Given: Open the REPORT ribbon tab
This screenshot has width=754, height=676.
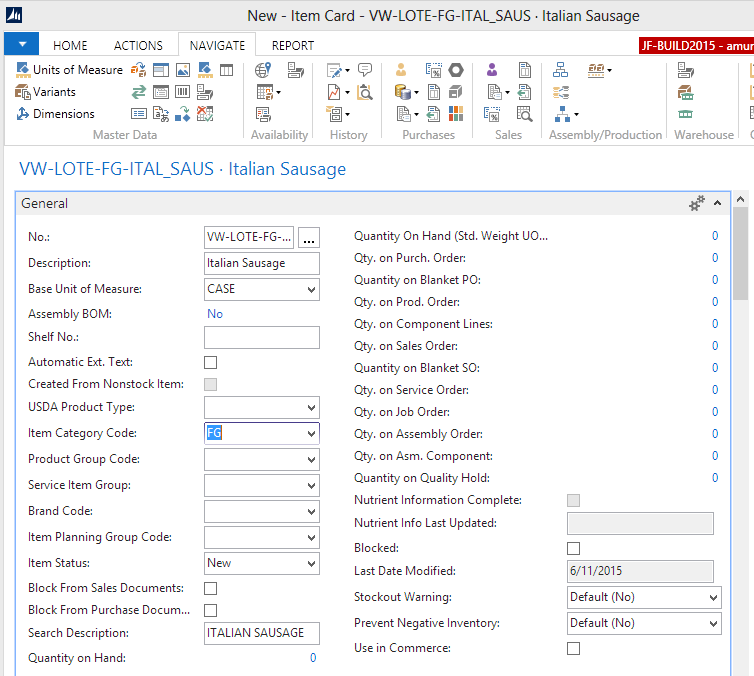Looking at the screenshot, I should coord(292,45).
